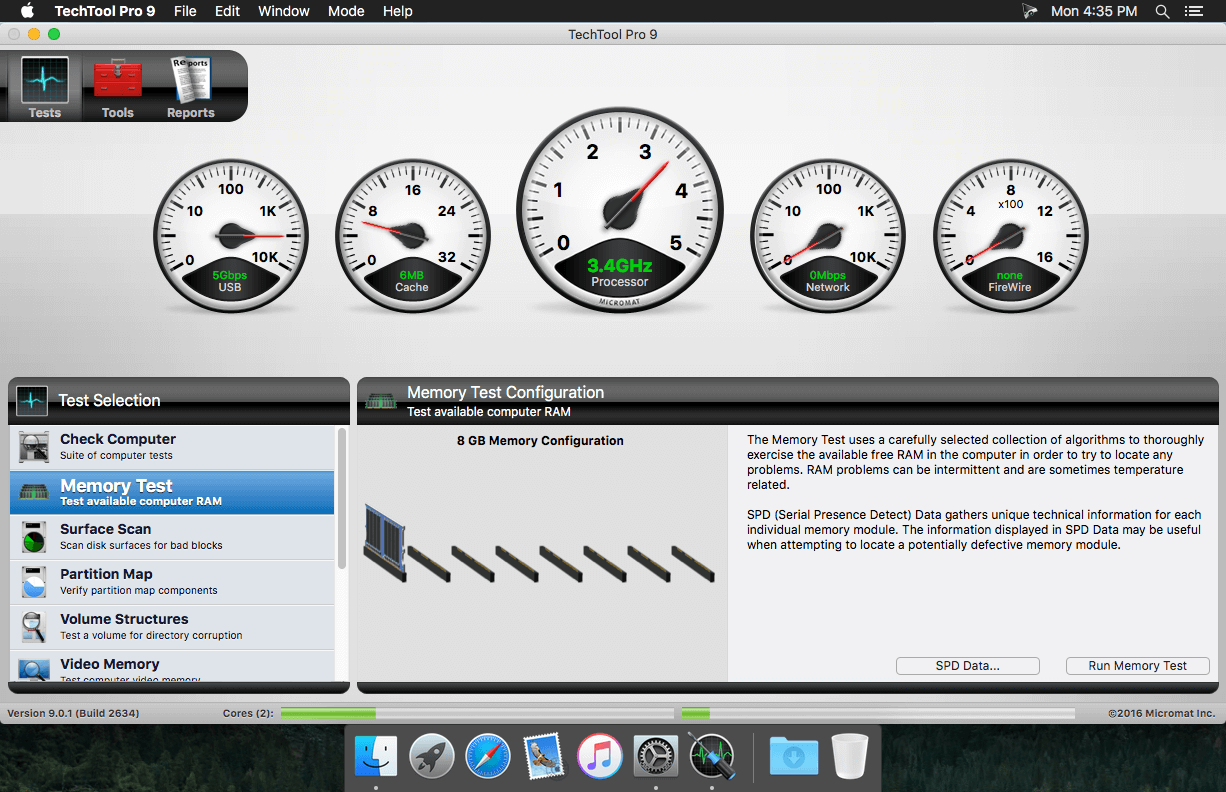
Task: Select the Check Computer test
Action: tap(172, 447)
